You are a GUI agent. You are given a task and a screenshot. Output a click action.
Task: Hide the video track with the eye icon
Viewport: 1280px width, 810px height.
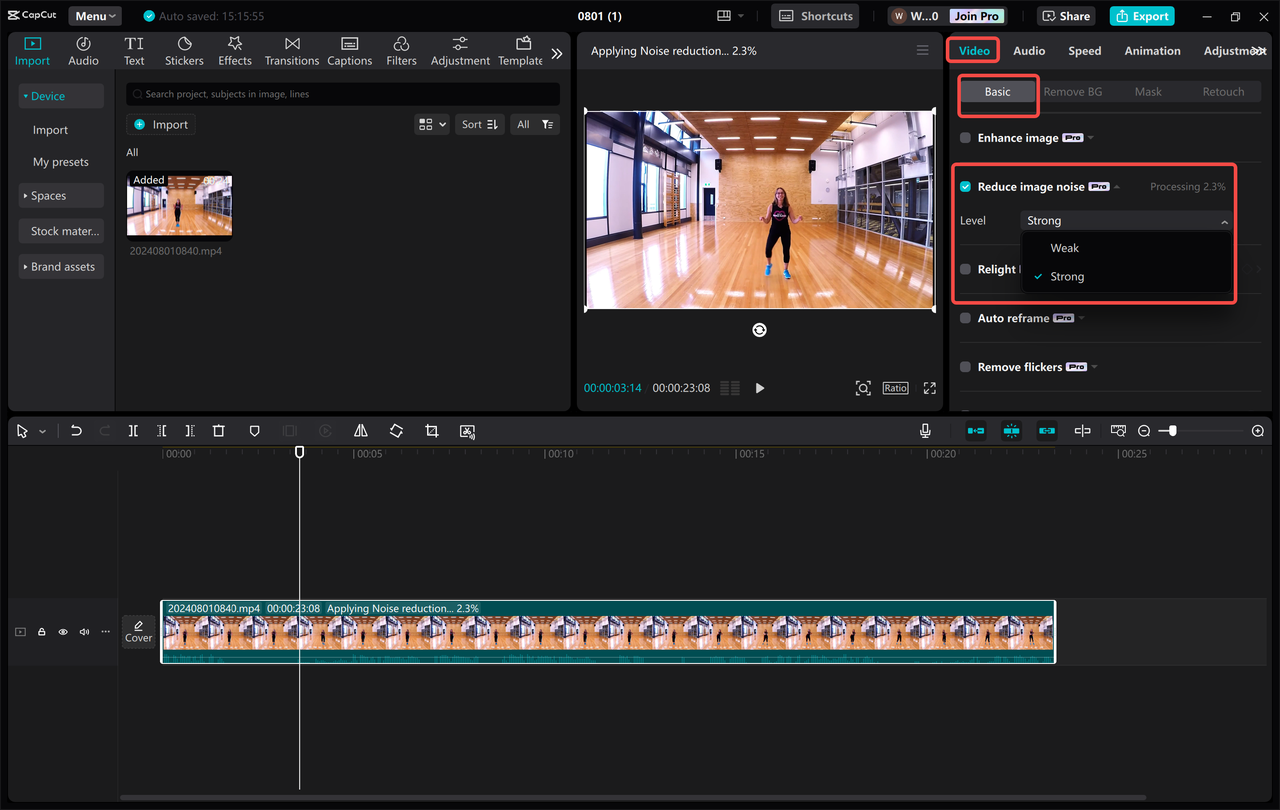click(x=62, y=631)
